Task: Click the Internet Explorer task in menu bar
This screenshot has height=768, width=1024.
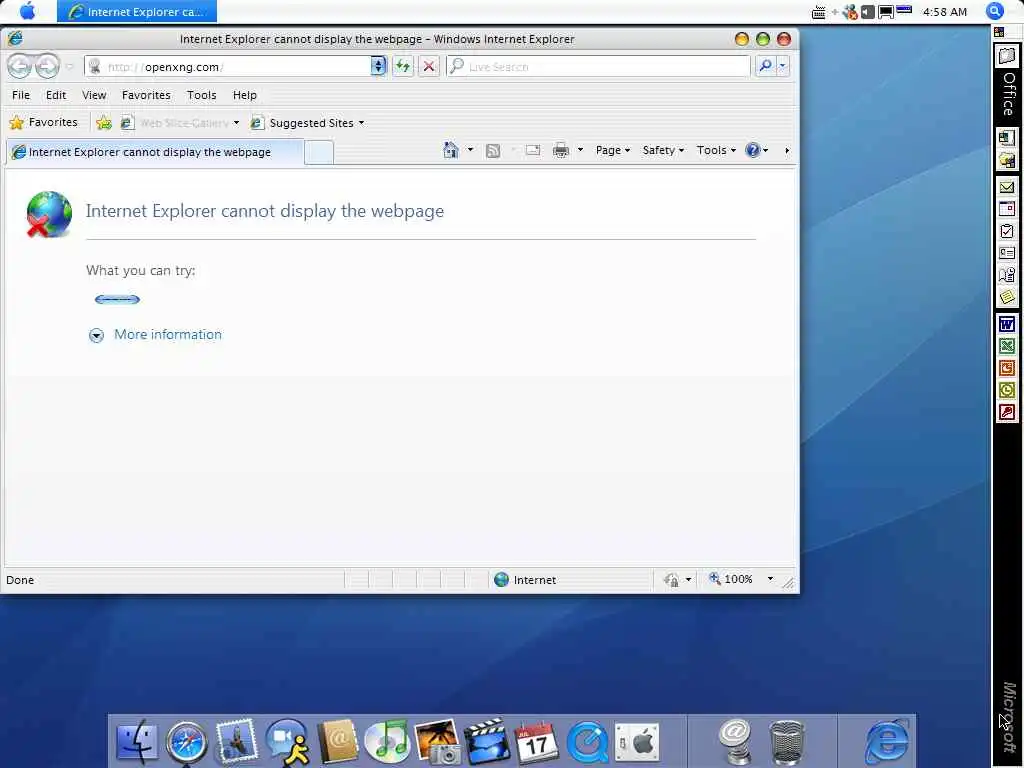Action: coord(136,12)
